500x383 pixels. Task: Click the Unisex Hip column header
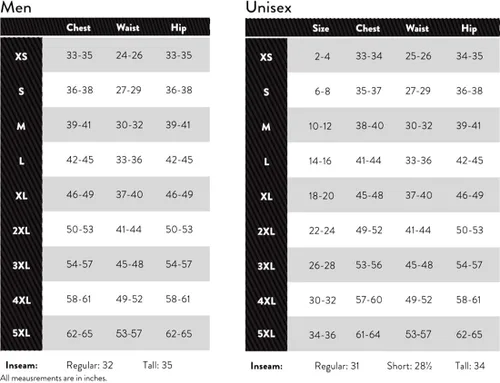click(469, 29)
